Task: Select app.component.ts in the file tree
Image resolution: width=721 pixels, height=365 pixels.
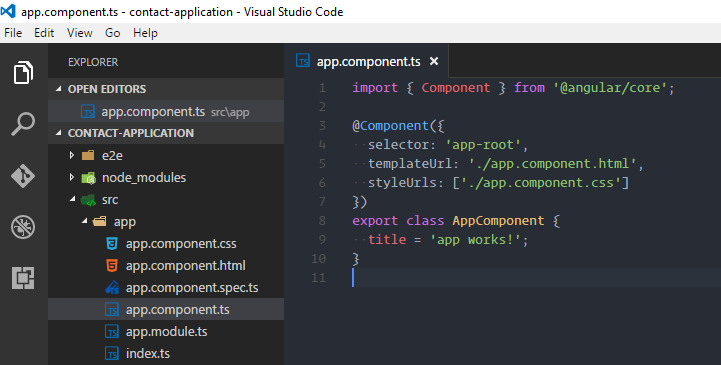Action: (x=166, y=309)
